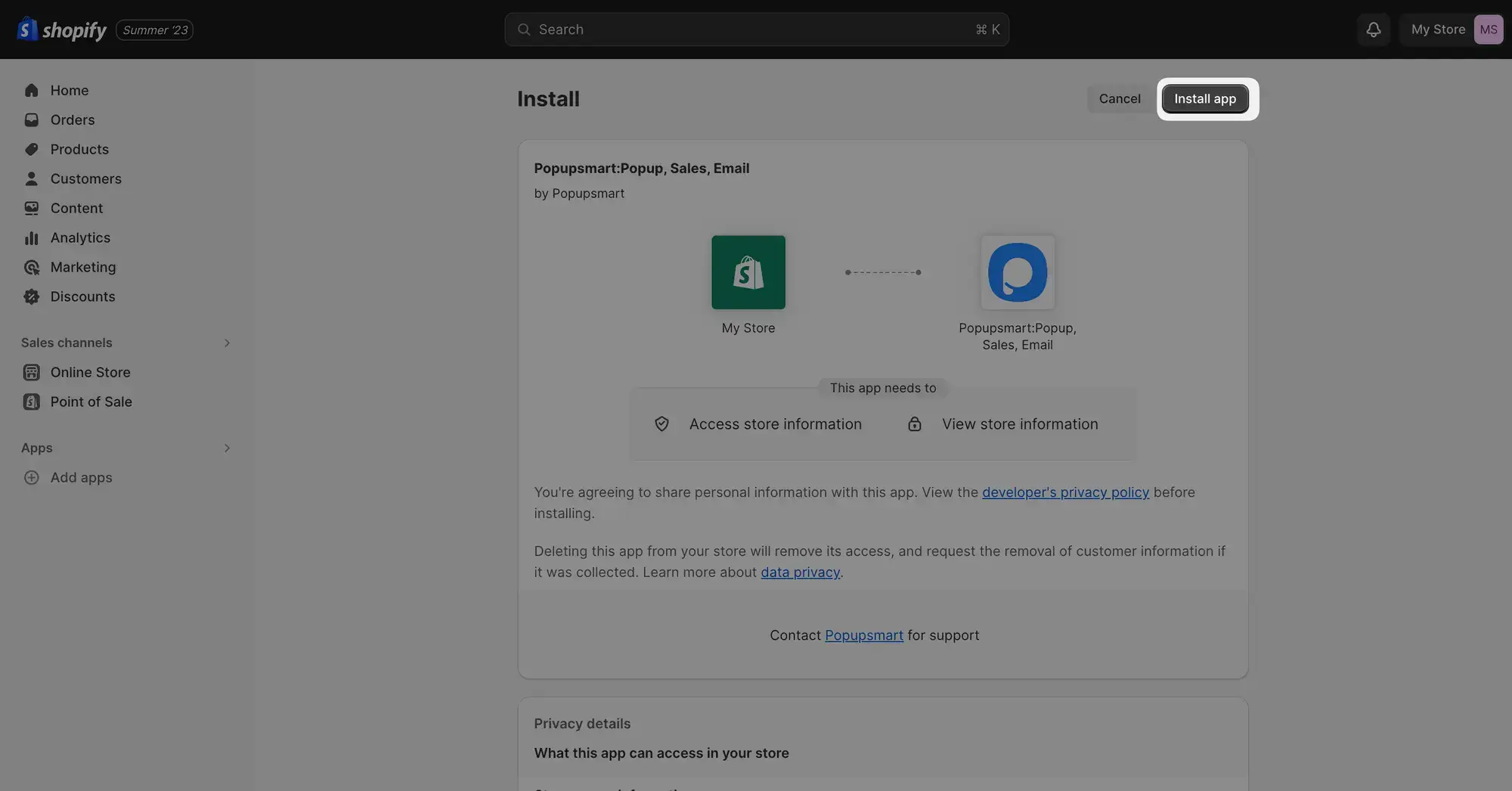Click the Summer '23 badge
The width and height of the screenshot is (1512, 791).
point(154,30)
